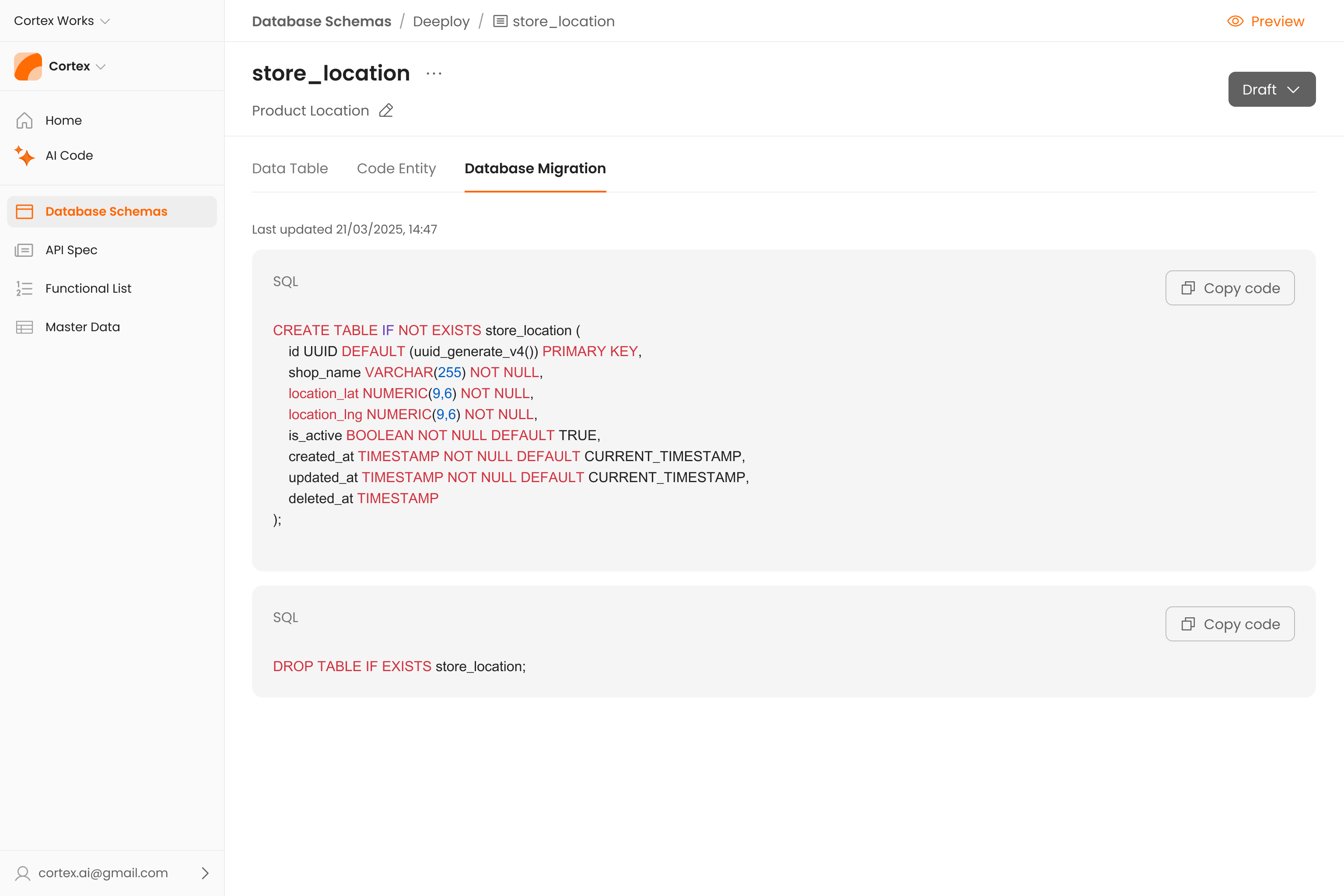This screenshot has height=896, width=1344.
Task: Open the Deeploy breadcrumb link
Action: [x=441, y=21]
